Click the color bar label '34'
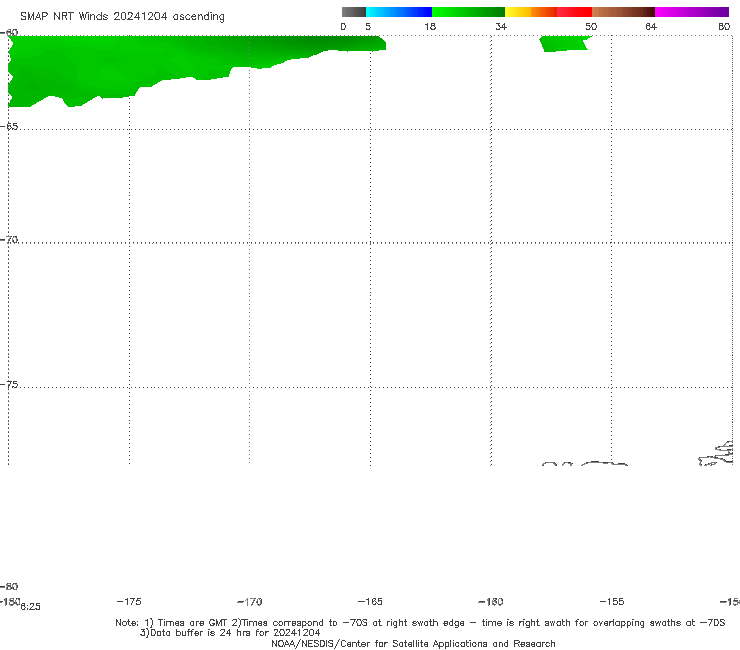The width and height of the screenshot is (740, 650). tap(501, 26)
